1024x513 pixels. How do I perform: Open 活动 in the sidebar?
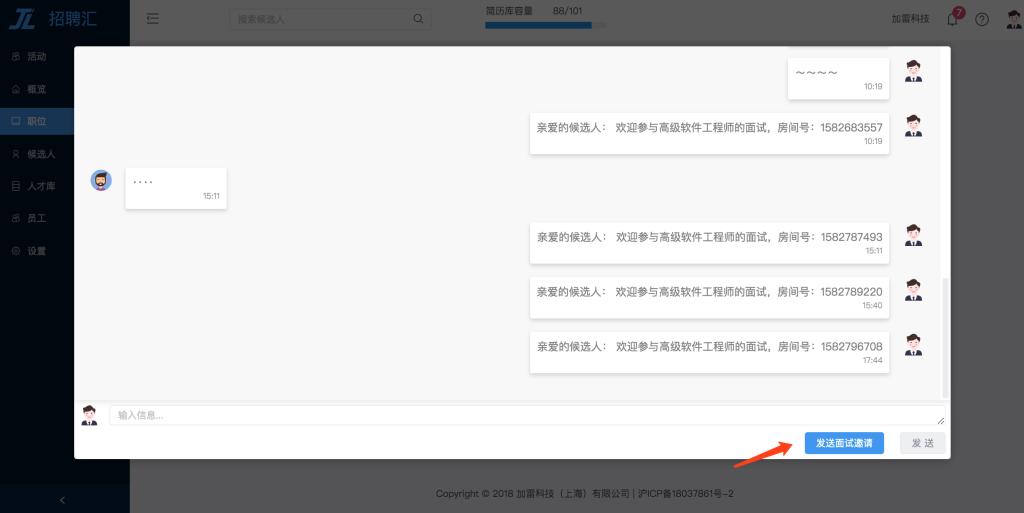(36, 57)
